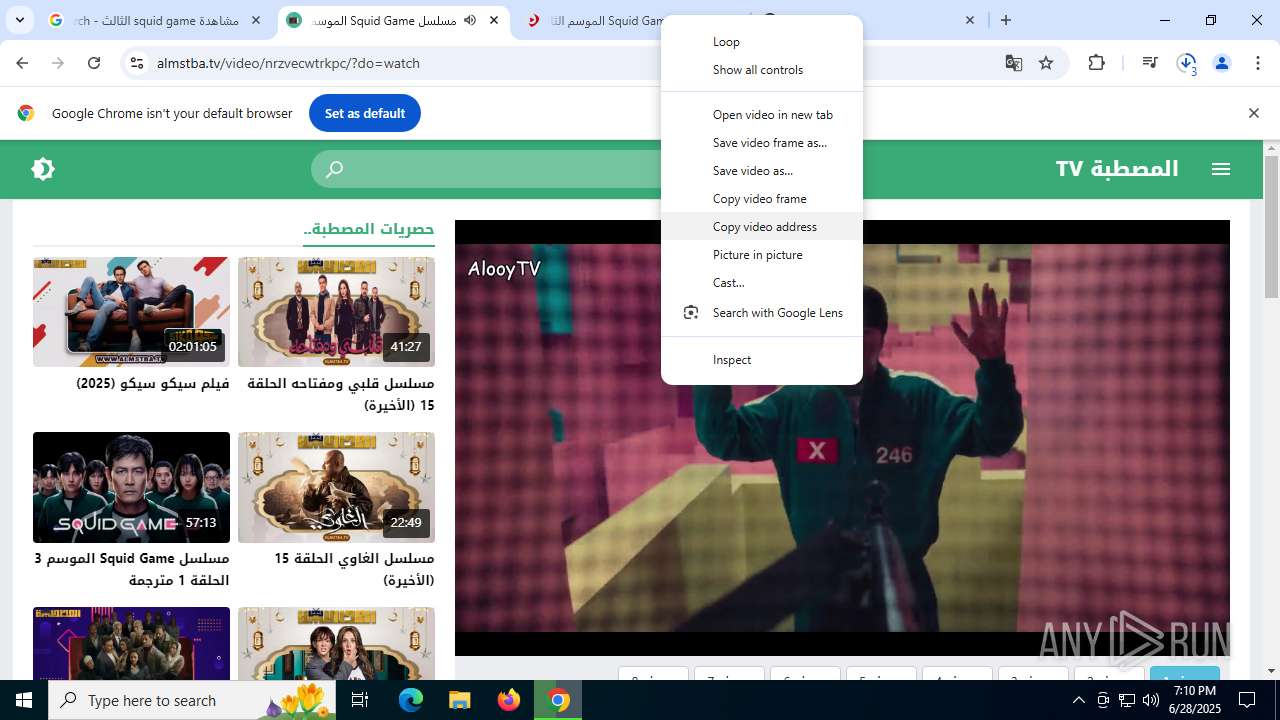Open the قلبي ومفتاحه thumbnail (41:27)
The height and width of the screenshot is (720, 1280).
click(x=336, y=312)
